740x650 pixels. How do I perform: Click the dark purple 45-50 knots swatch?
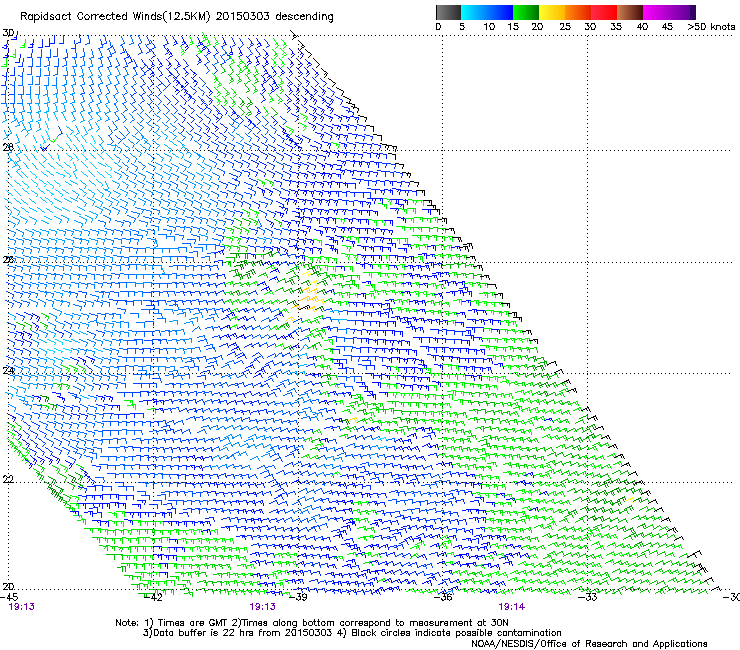coord(682,12)
